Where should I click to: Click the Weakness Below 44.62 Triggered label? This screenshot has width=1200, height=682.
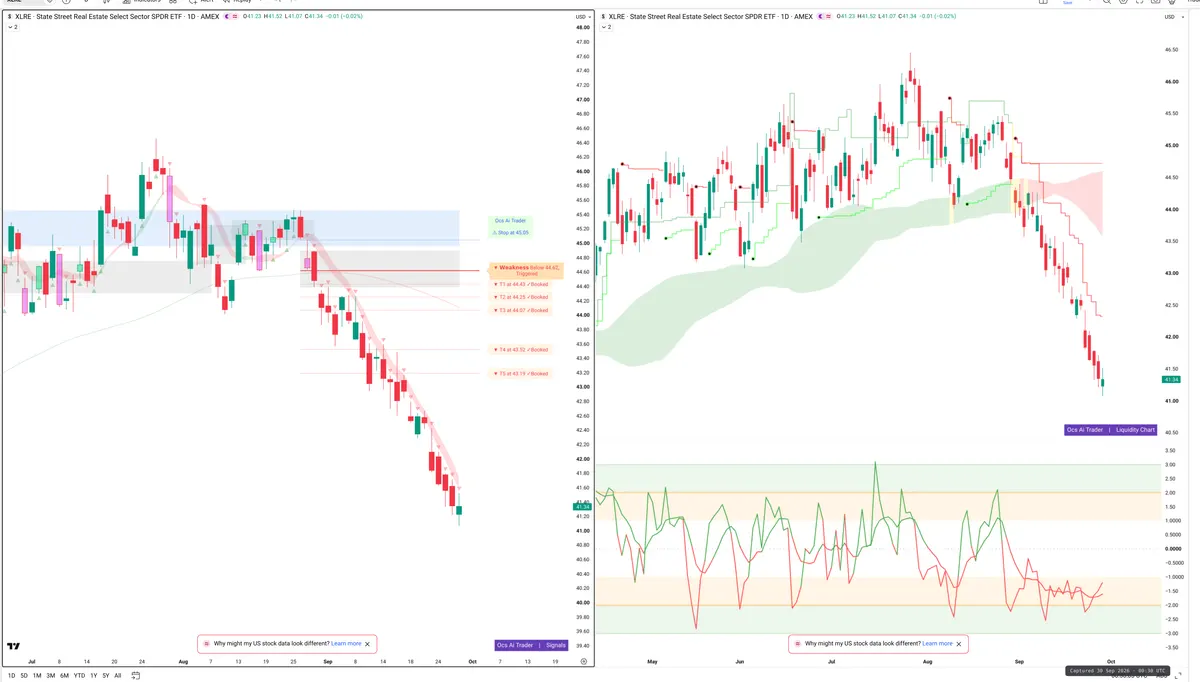528,270
